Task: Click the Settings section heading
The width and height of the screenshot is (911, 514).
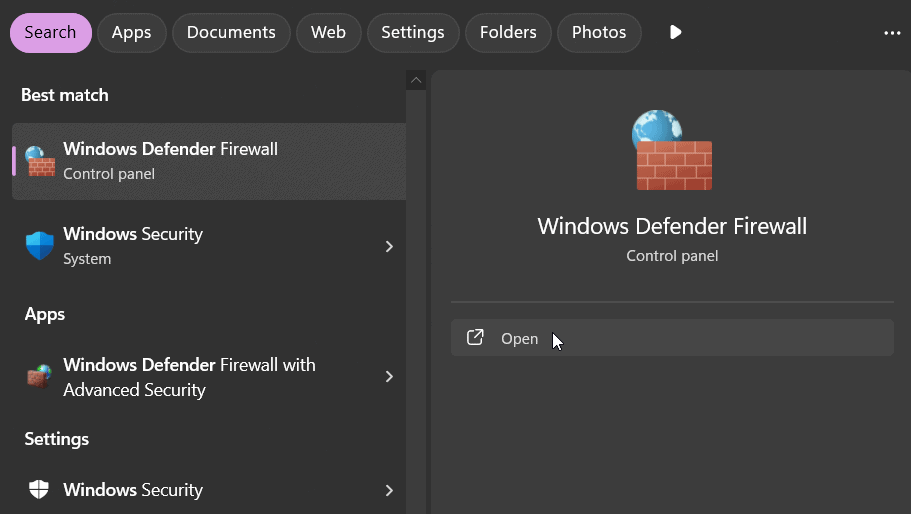Action: point(56,439)
